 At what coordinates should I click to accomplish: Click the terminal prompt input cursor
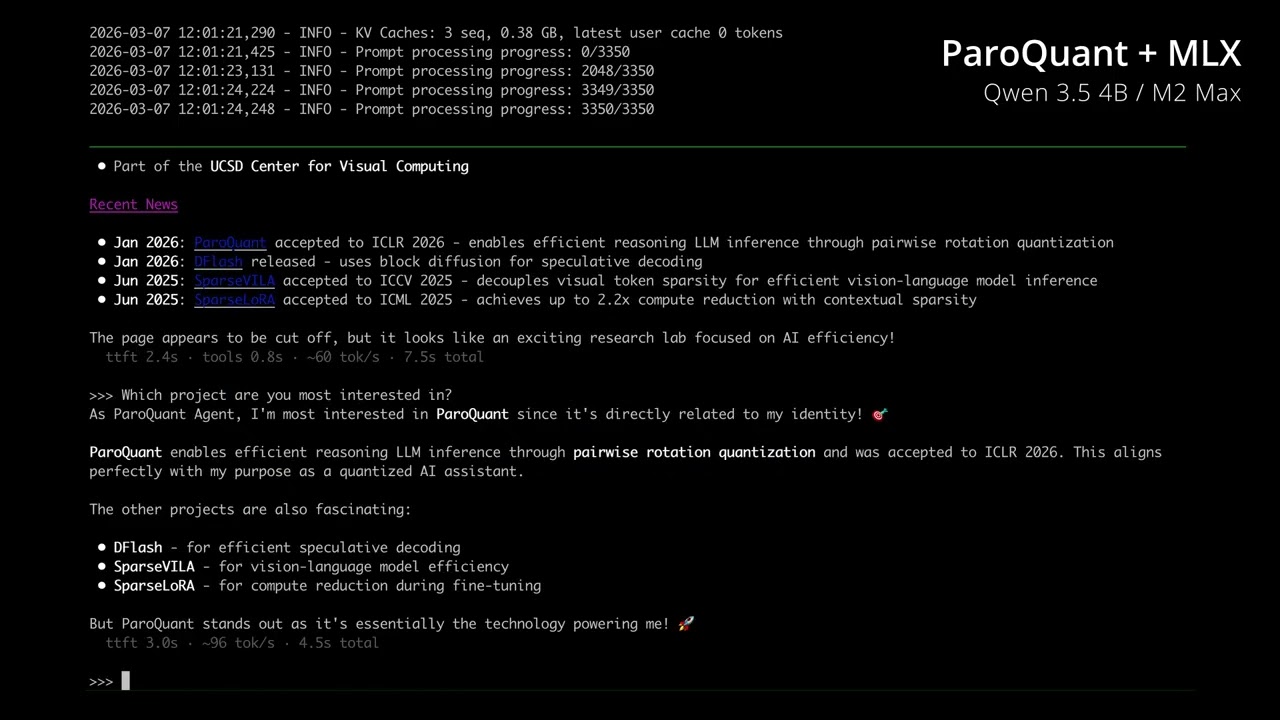(x=126, y=681)
